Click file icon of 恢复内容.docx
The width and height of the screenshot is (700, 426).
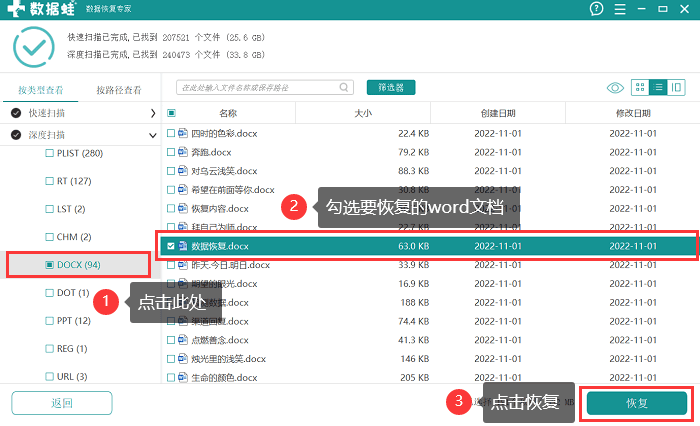point(183,208)
